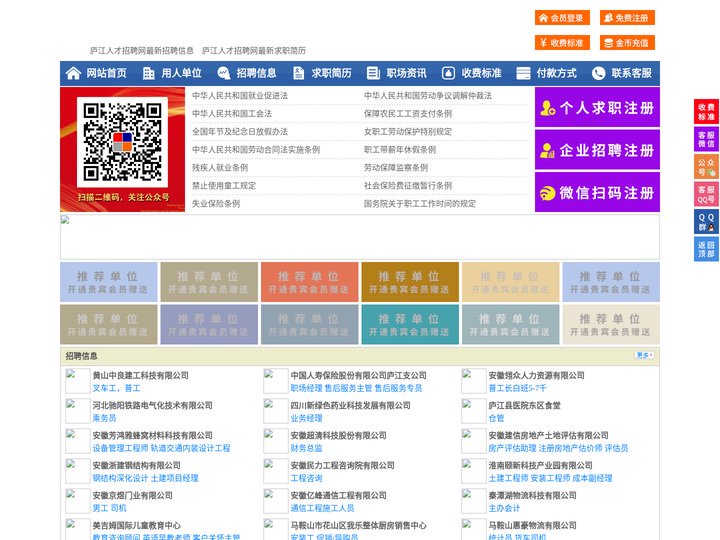
Task: Open the 招聘信息 navigation item
Action: tap(256, 73)
